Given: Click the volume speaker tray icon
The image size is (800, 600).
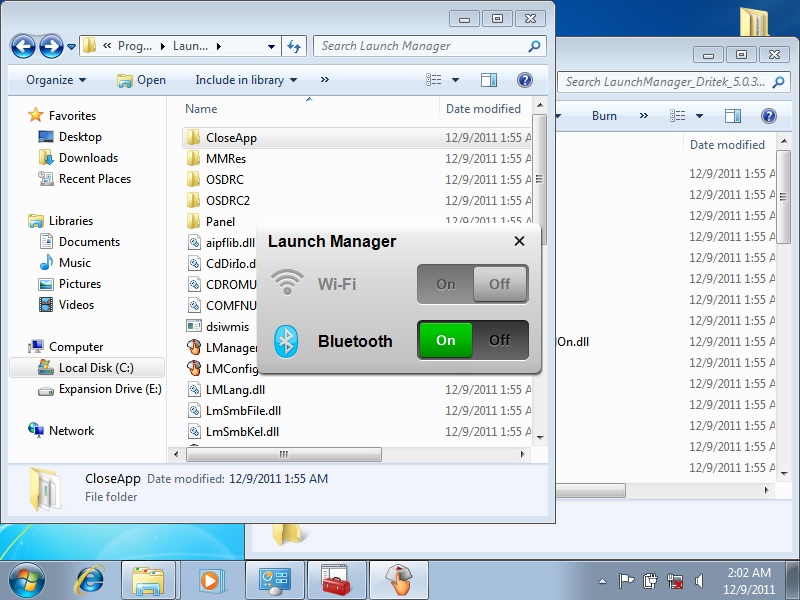Looking at the screenshot, I should 699,581.
